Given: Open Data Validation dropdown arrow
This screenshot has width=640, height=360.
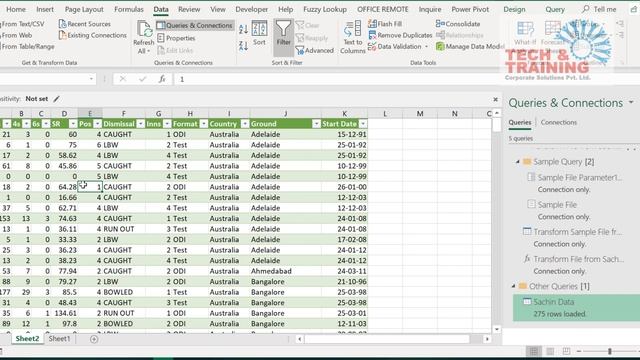Looking at the screenshot, I should point(427,47).
